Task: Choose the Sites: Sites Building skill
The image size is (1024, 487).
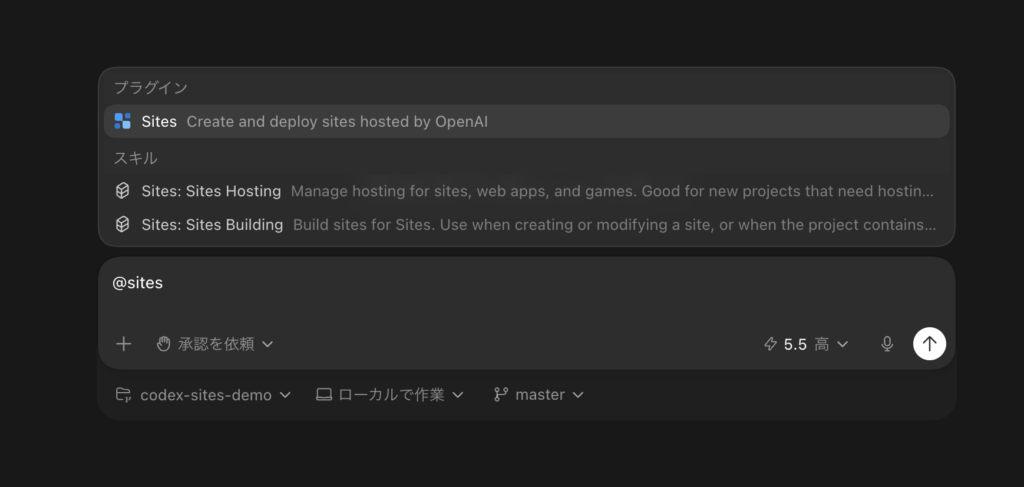Action: click(x=526, y=225)
